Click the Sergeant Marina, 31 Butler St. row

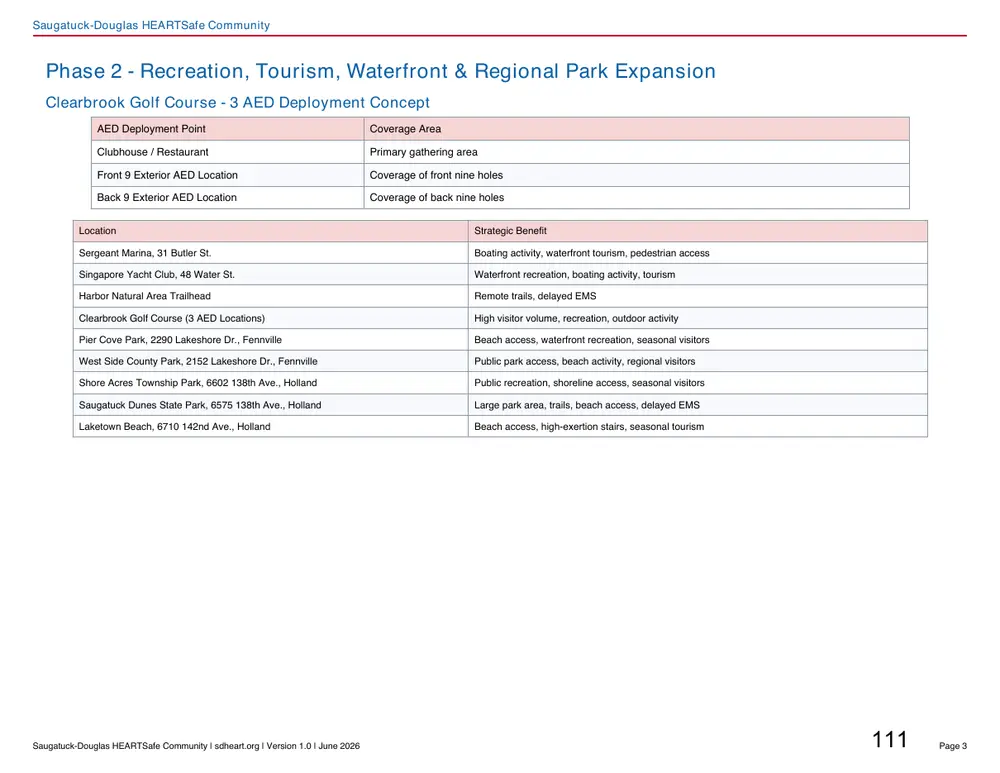pos(501,253)
